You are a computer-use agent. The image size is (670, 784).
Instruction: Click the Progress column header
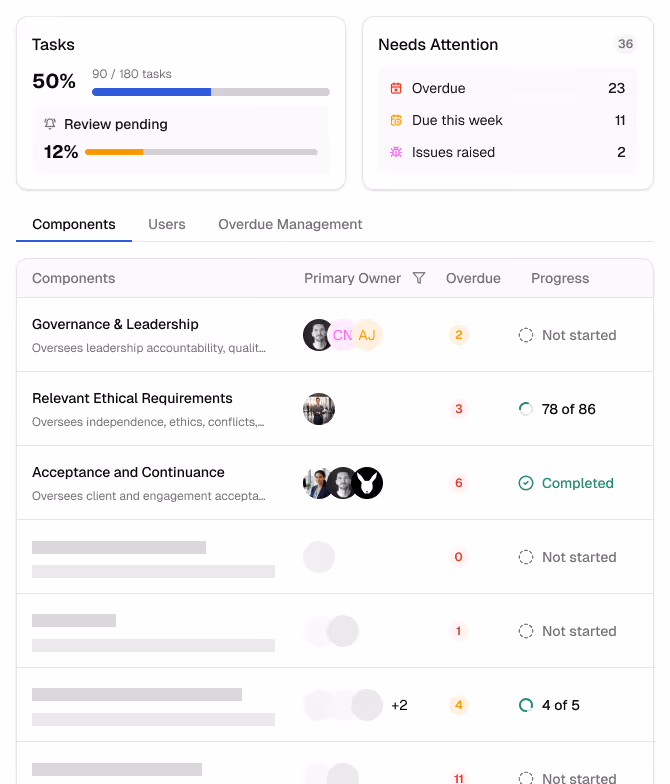click(560, 278)
